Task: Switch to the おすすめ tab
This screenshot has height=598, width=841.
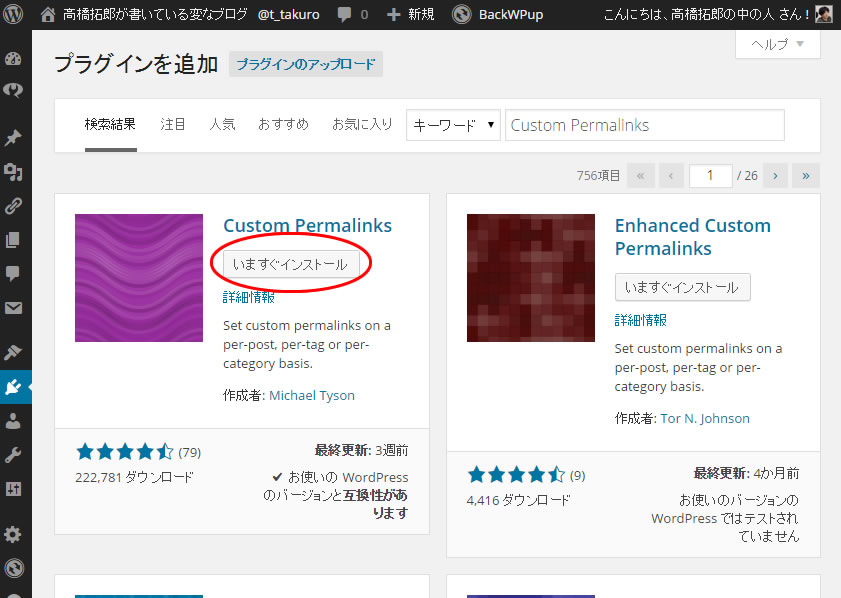Action: pos(283,125)
